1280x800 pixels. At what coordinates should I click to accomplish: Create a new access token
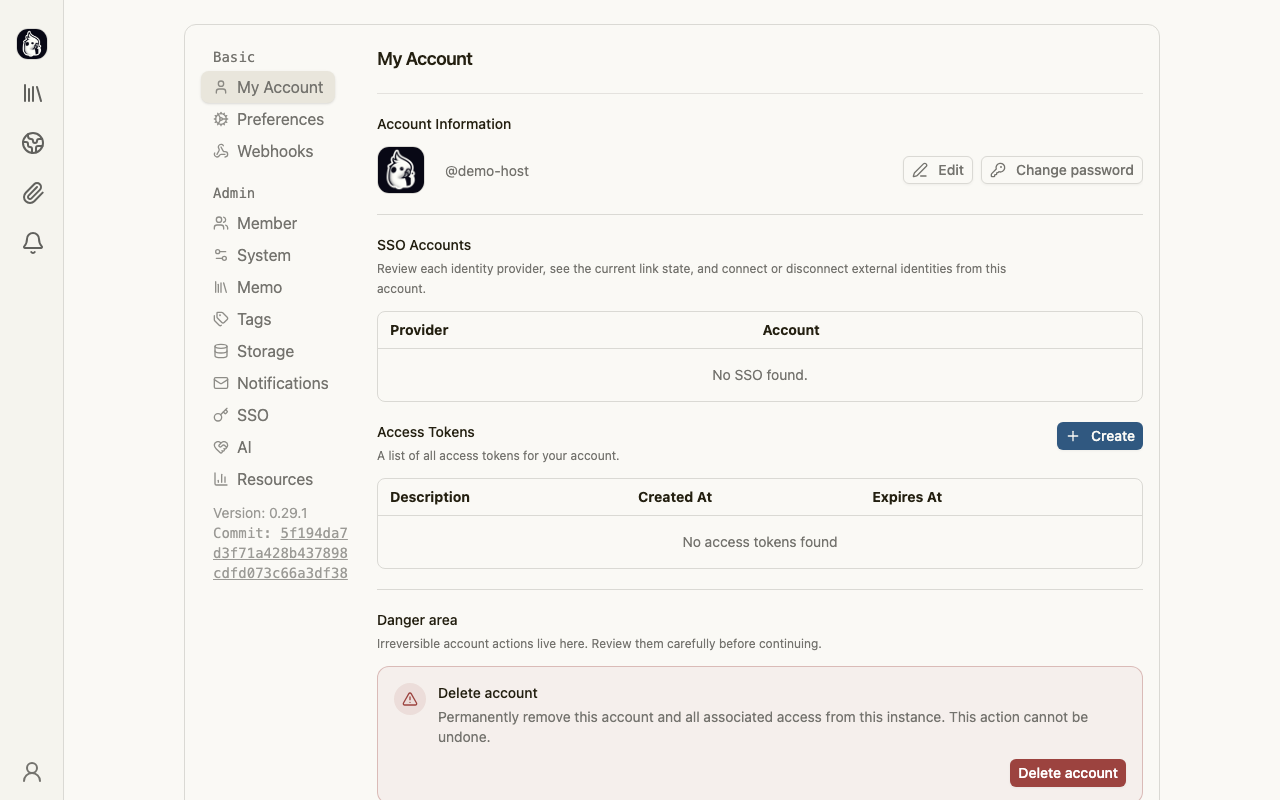tap(1100, 436)
